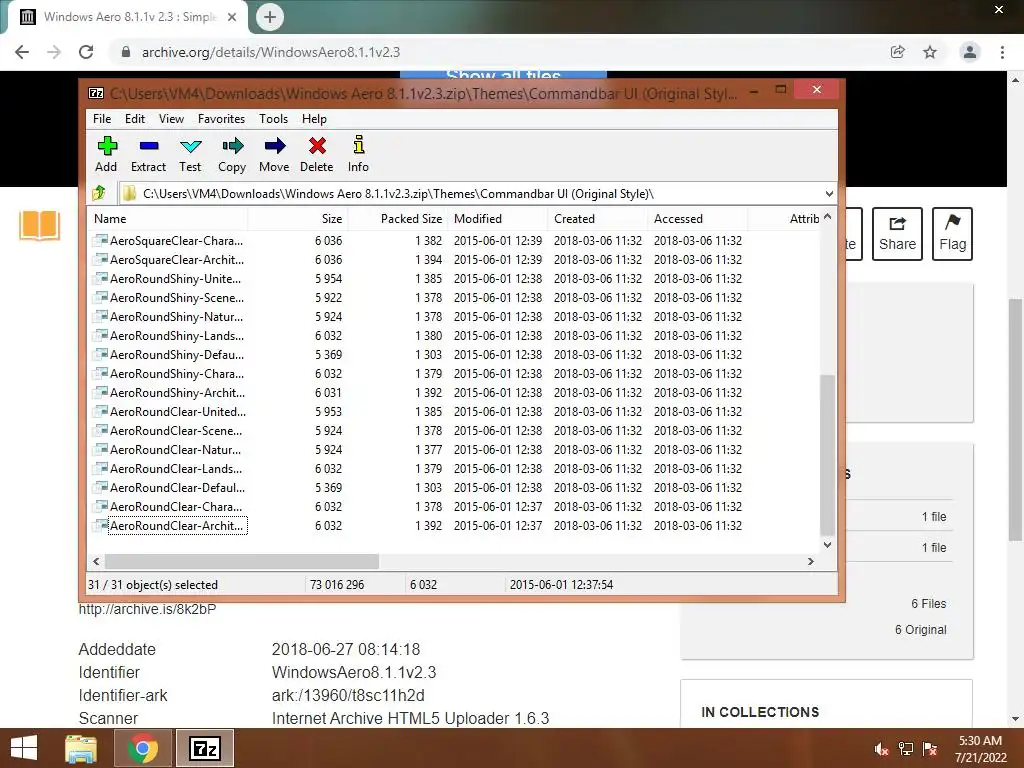Open a new Chrome tab
Screen dimensions: 1024x768
[x=270, y=17]
